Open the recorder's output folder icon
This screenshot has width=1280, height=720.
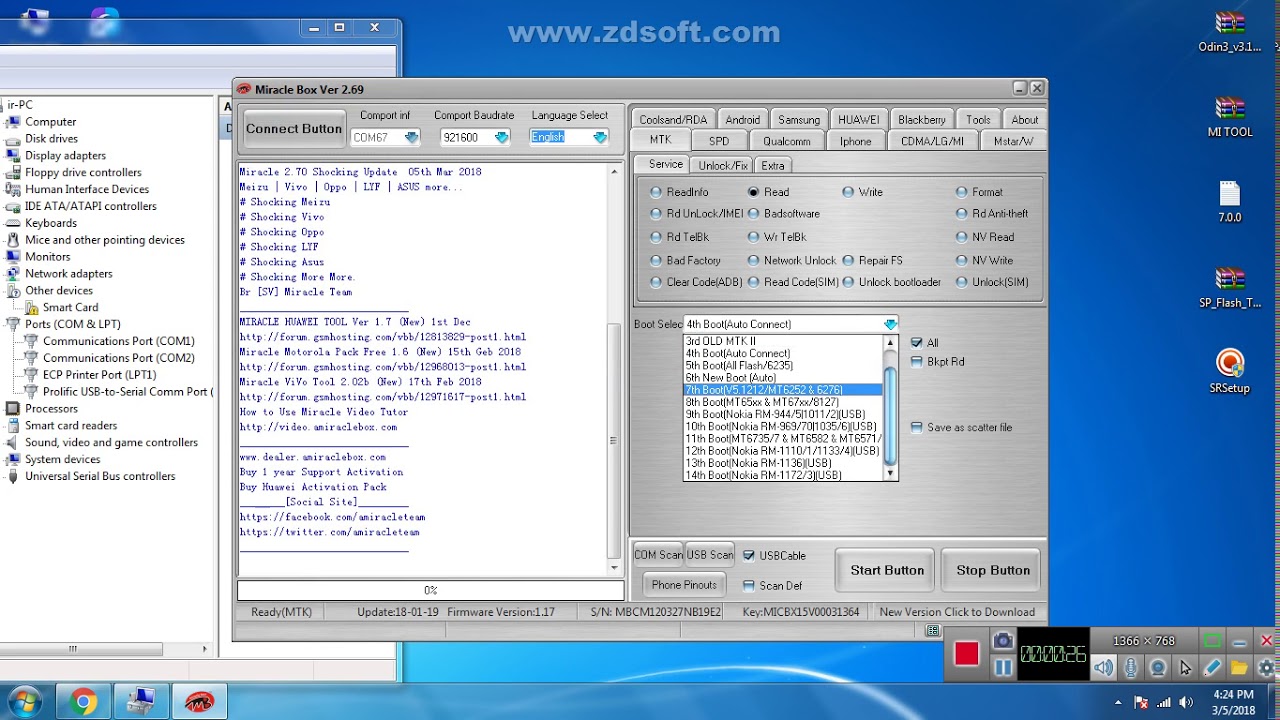1239,667
